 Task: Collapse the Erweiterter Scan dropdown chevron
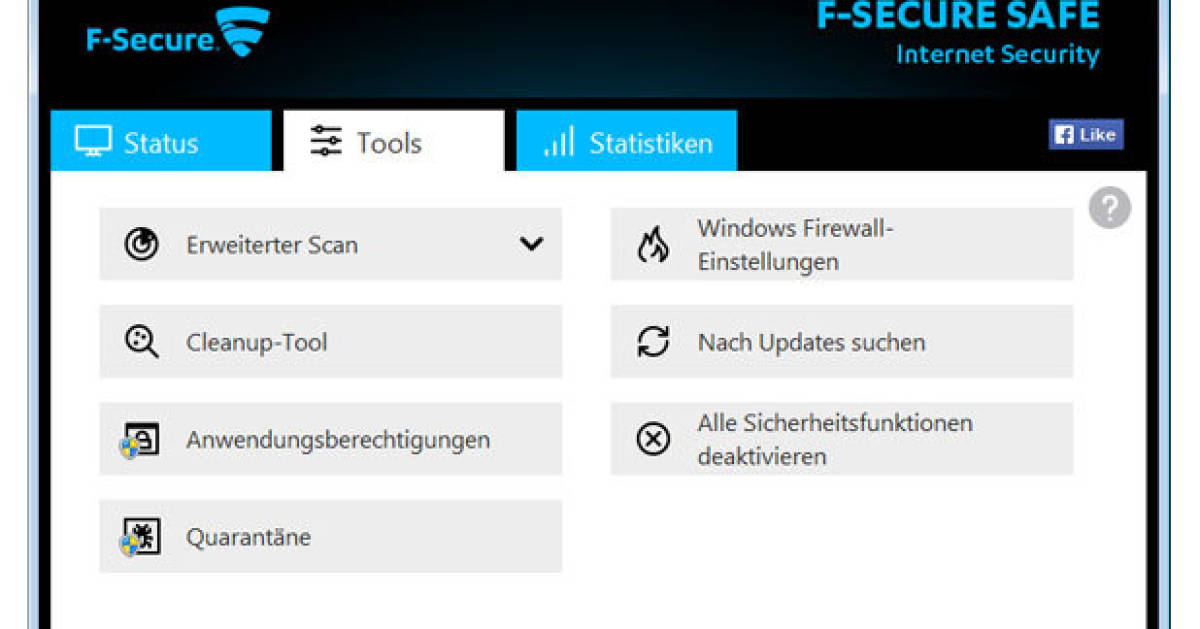[x=532, y=243]
